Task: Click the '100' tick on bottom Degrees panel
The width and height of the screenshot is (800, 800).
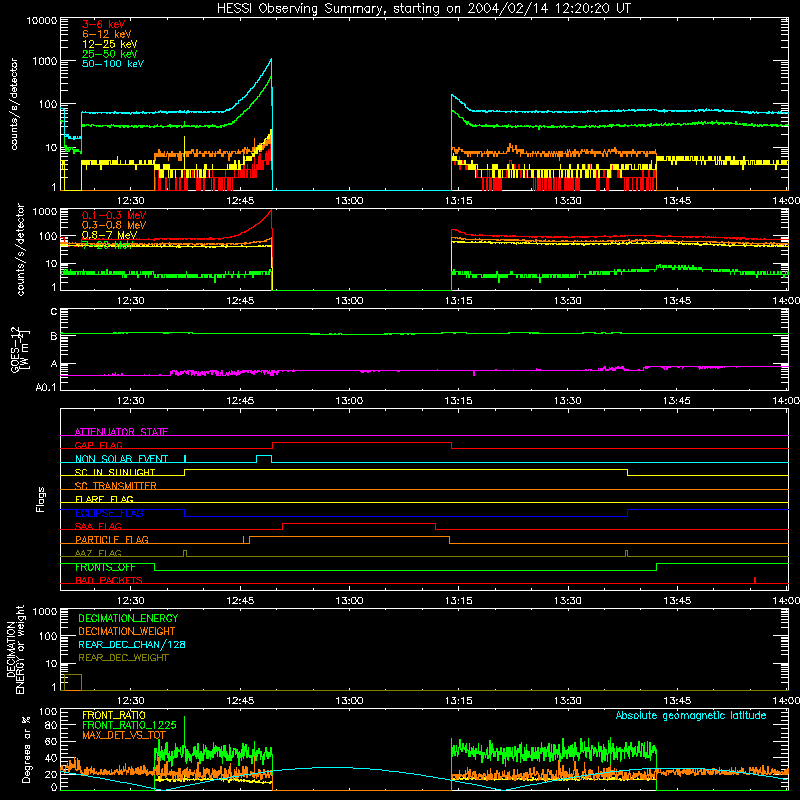Action: [48, 712]
